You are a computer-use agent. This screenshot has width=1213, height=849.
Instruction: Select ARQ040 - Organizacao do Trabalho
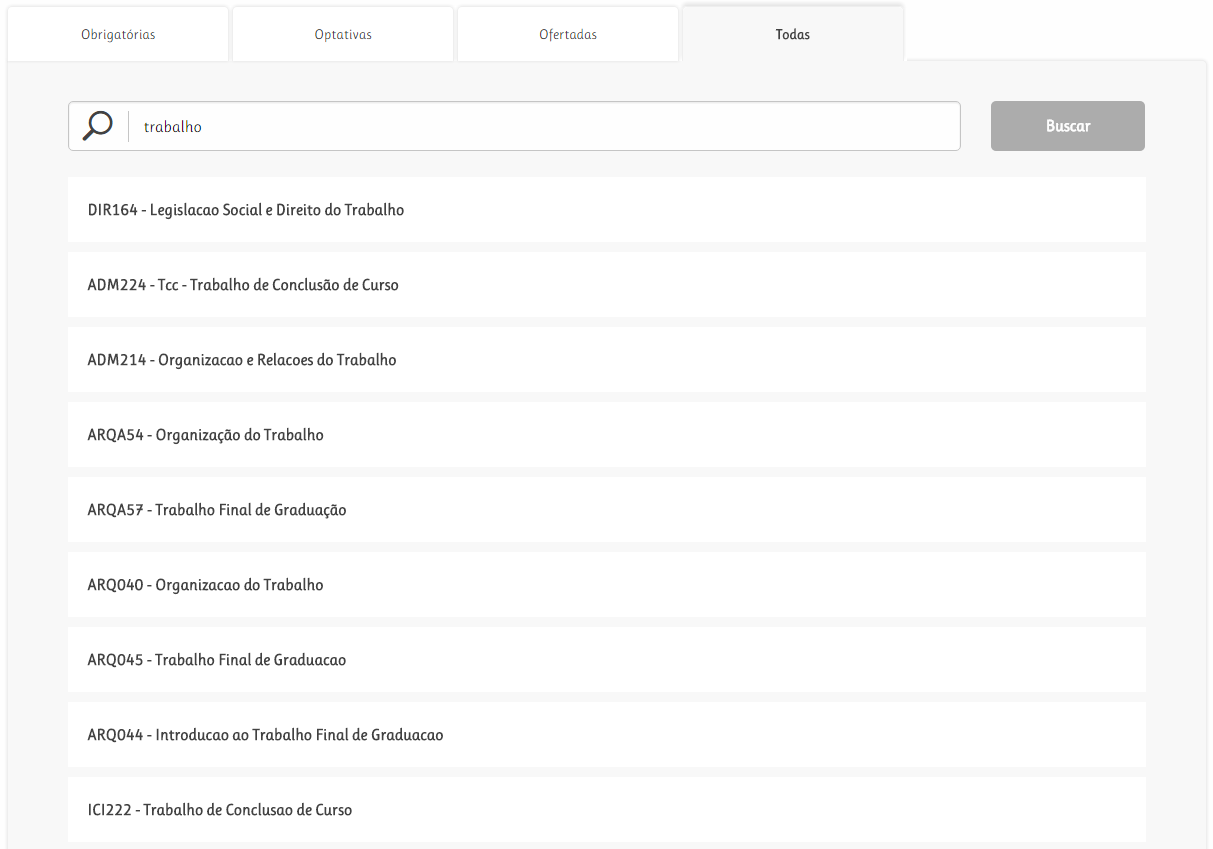pyautogui.click(x=607, y=585)
